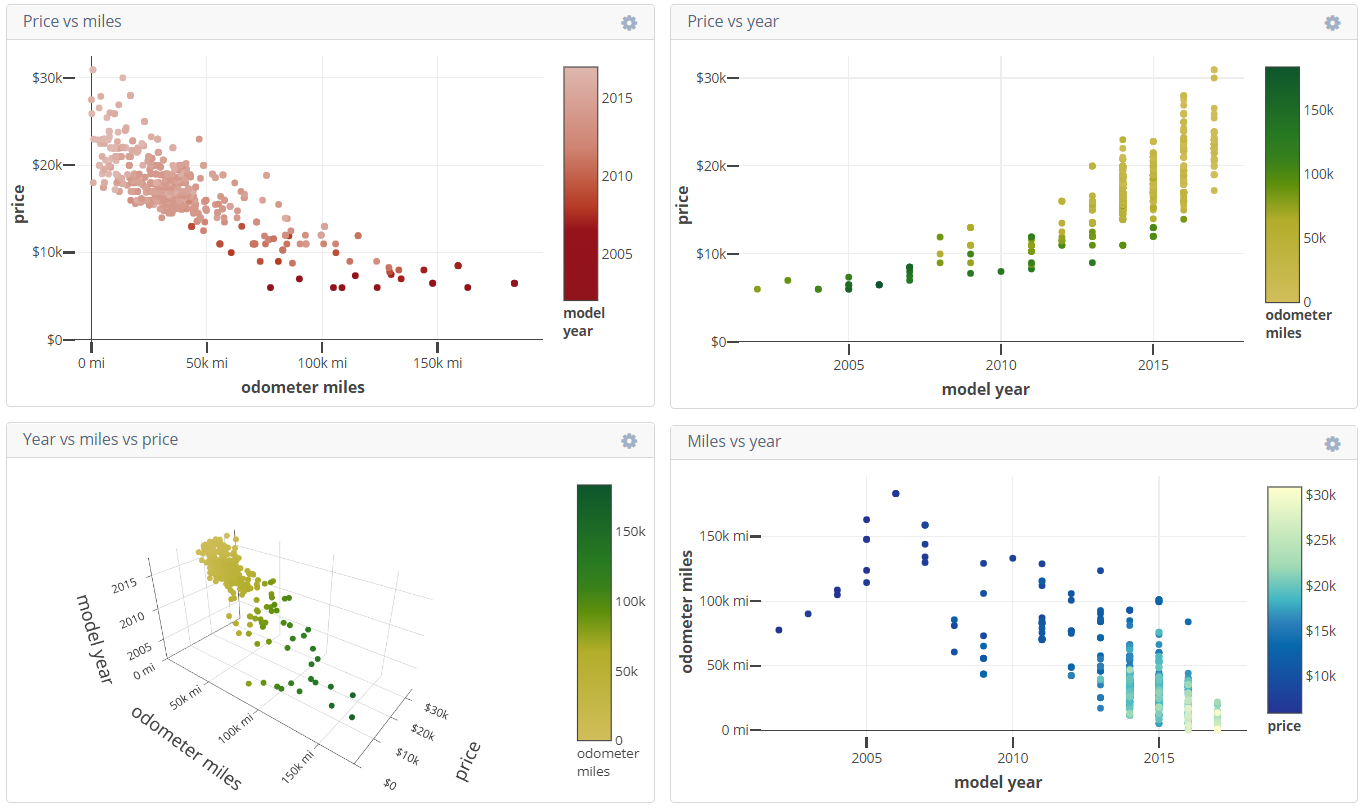Screen dimensions: 1362x810
Task: Click the red model year colorbar in Price vs miles
Action: (x=581, y=184)
